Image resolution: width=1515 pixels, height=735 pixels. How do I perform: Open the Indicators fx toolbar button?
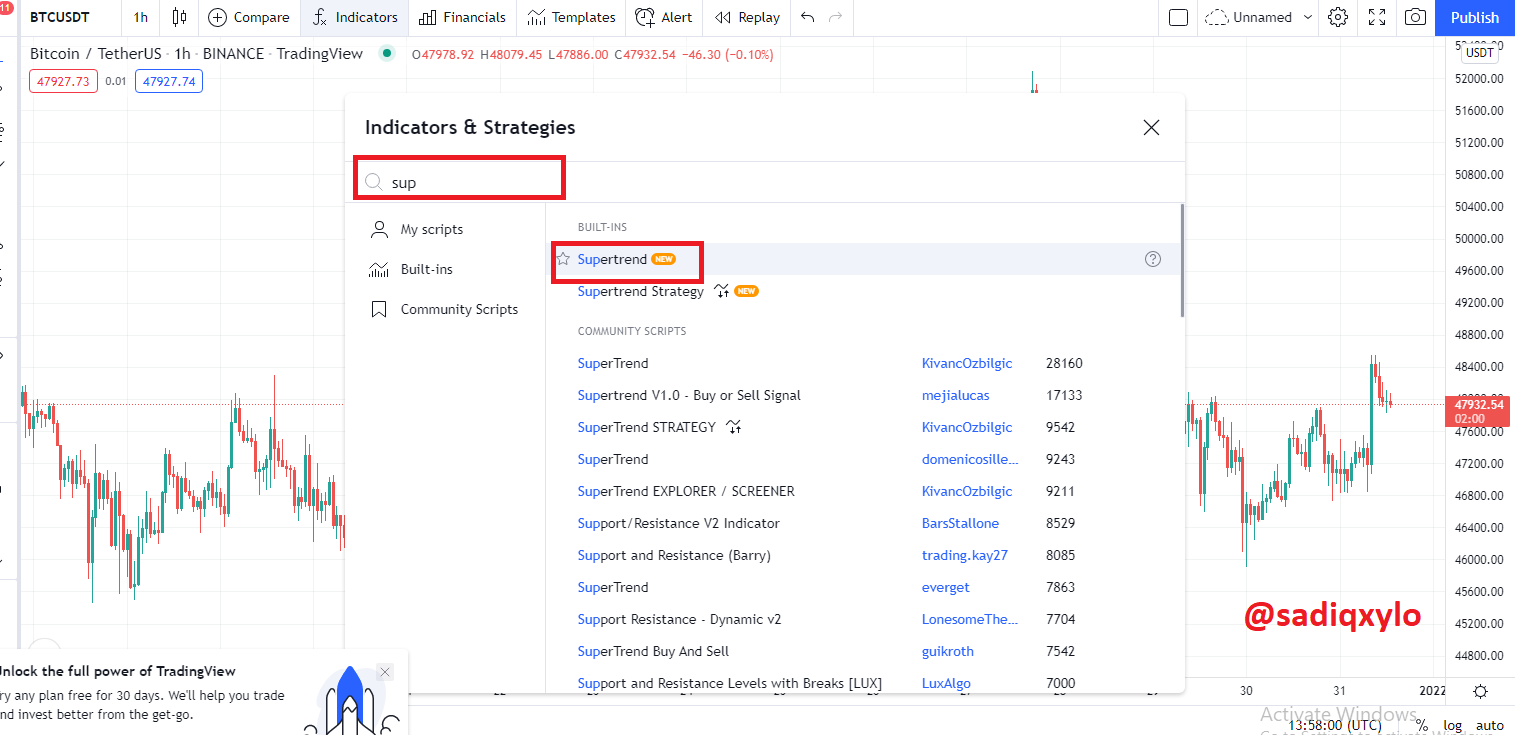(x=355, y=17)
